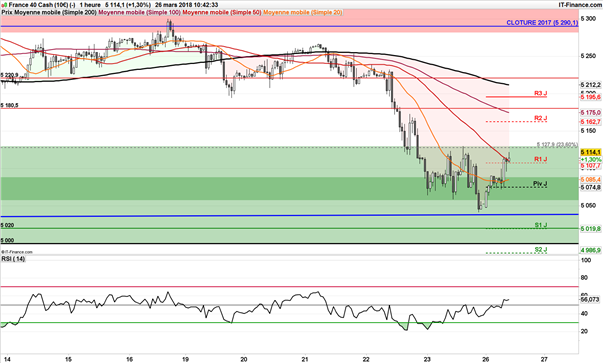Screen dimensions: 603x363
Task: Click the 5 300 price axis value
Action: 588,18
